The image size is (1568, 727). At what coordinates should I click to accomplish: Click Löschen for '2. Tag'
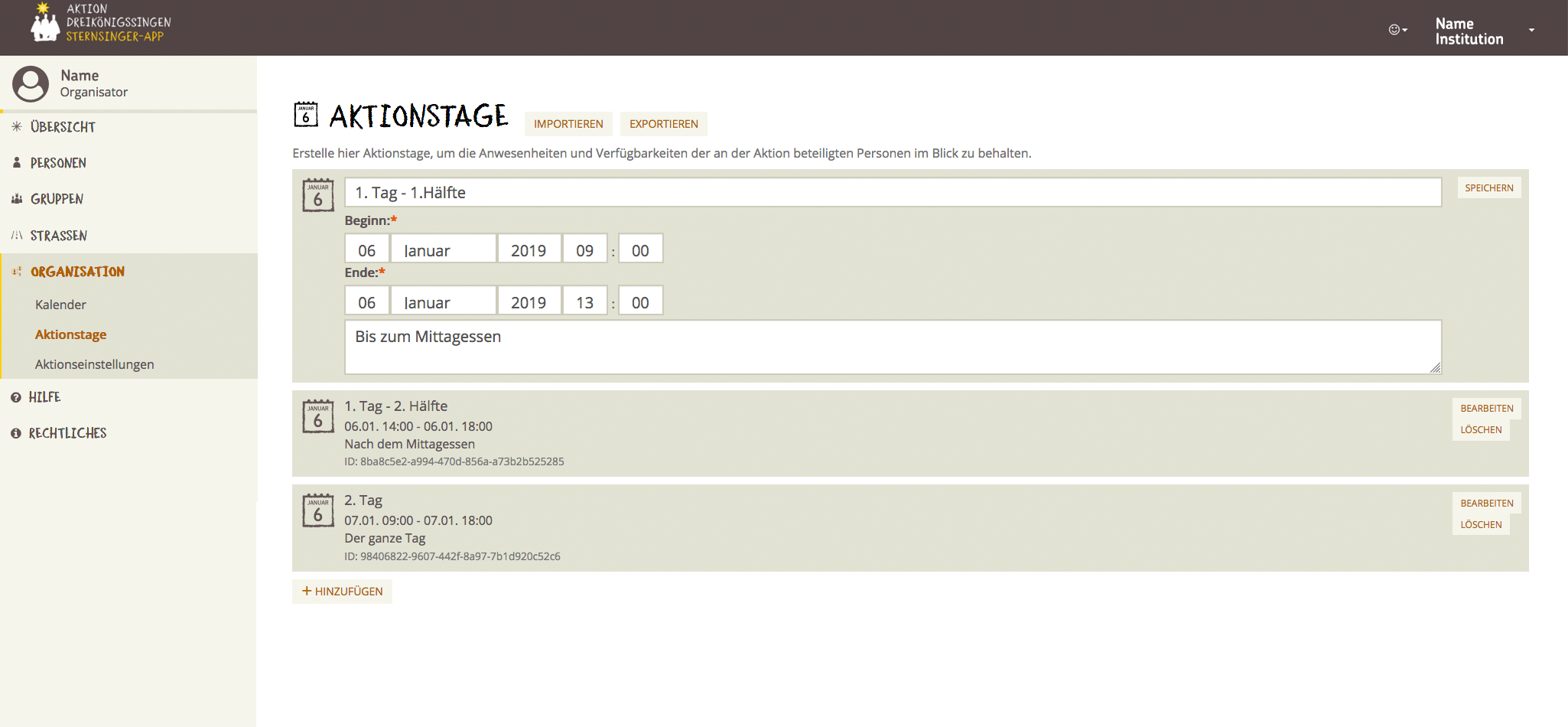(1481, 525)
